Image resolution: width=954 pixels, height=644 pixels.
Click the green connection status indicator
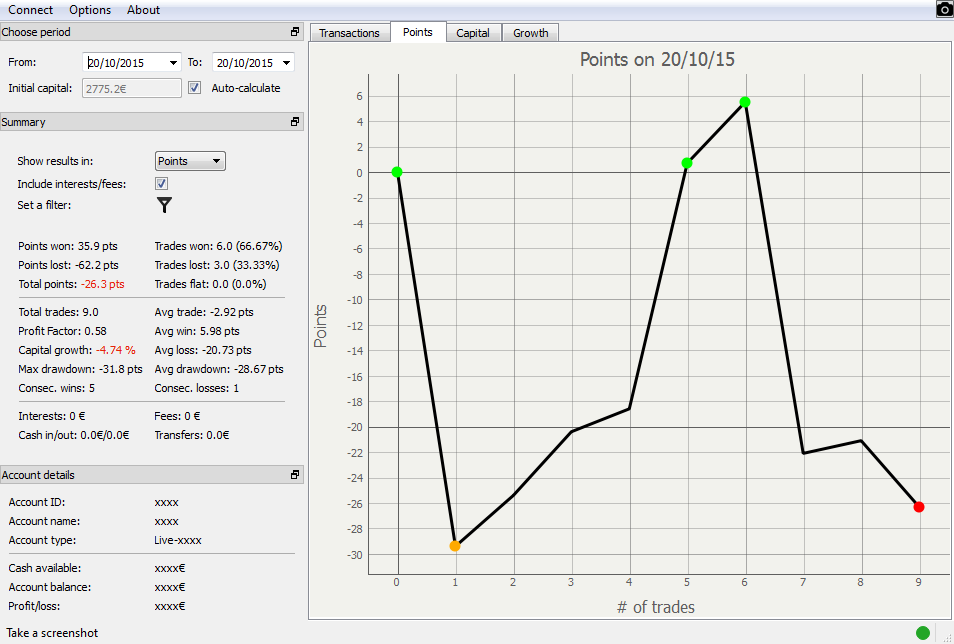(x=923, y=633)
